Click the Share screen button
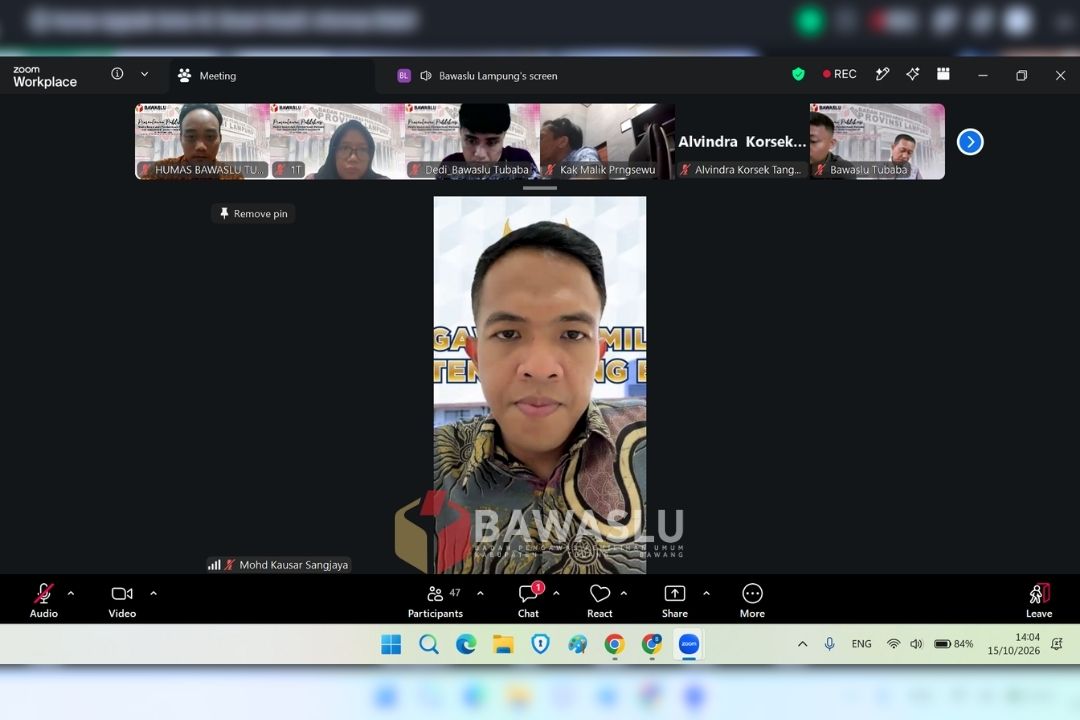Screen dimensions: 1080x720 click(674, 600)
